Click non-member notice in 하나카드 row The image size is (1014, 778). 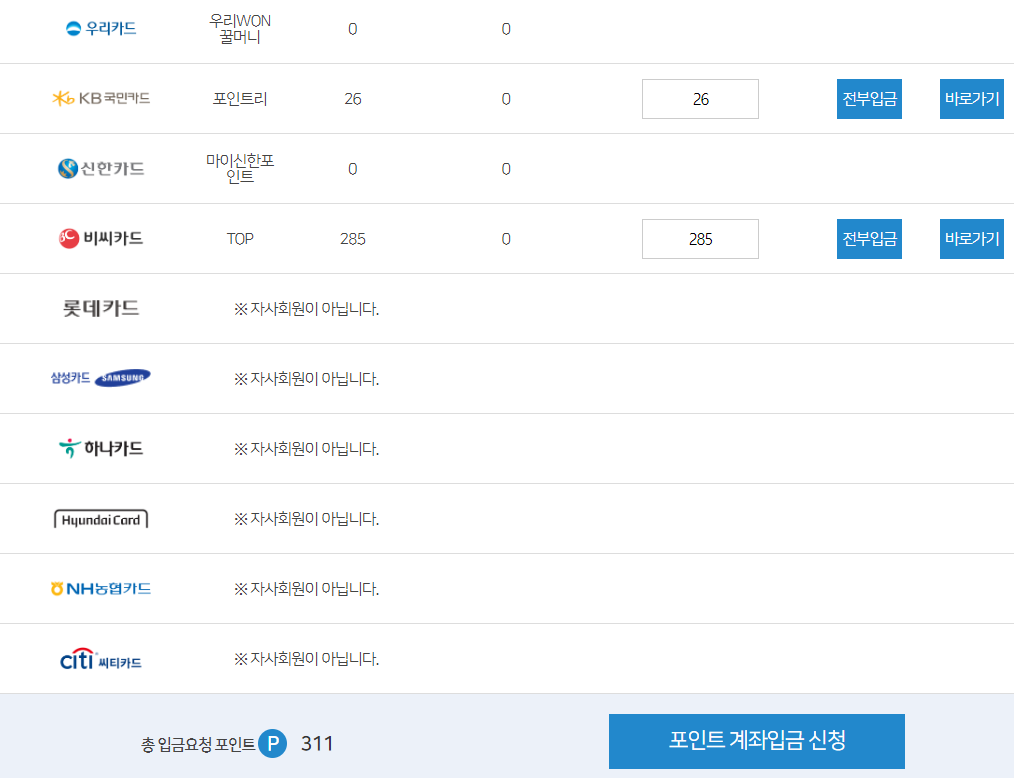(307, 448)
